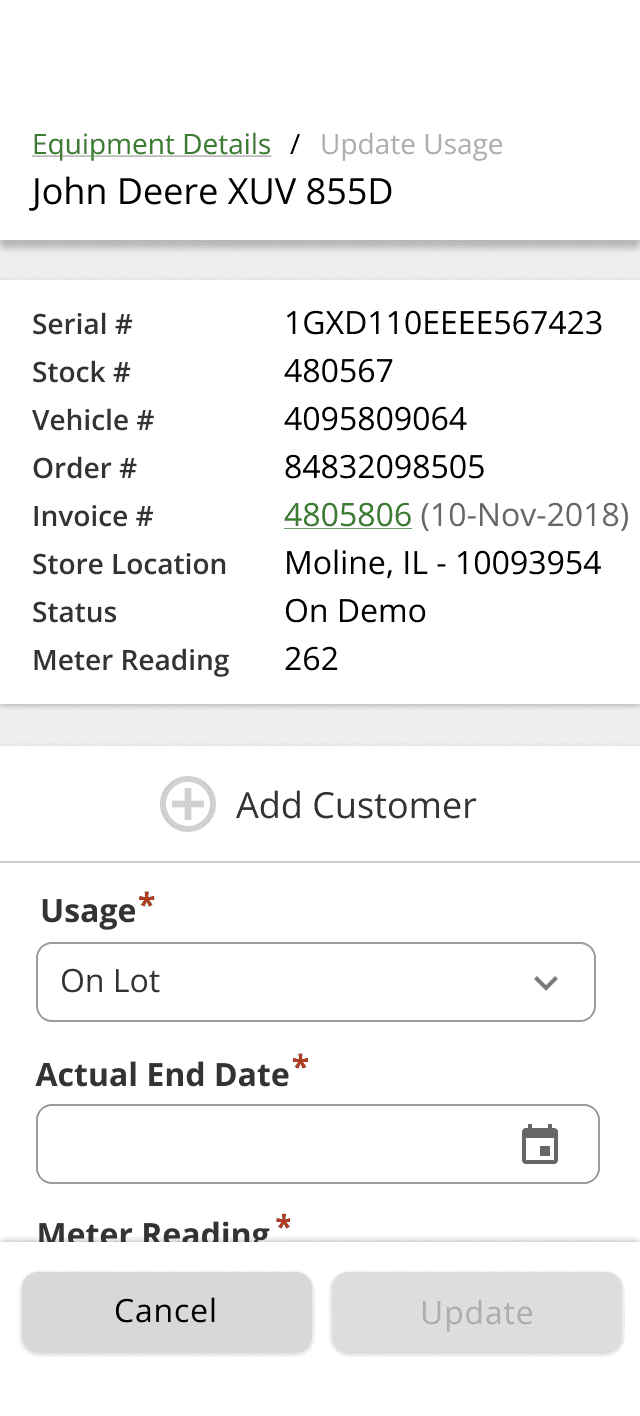The width and height of the screenshot is (640, 1416).
Task: Click the plus circle Add Customer icon
Action: coord(188,804)
